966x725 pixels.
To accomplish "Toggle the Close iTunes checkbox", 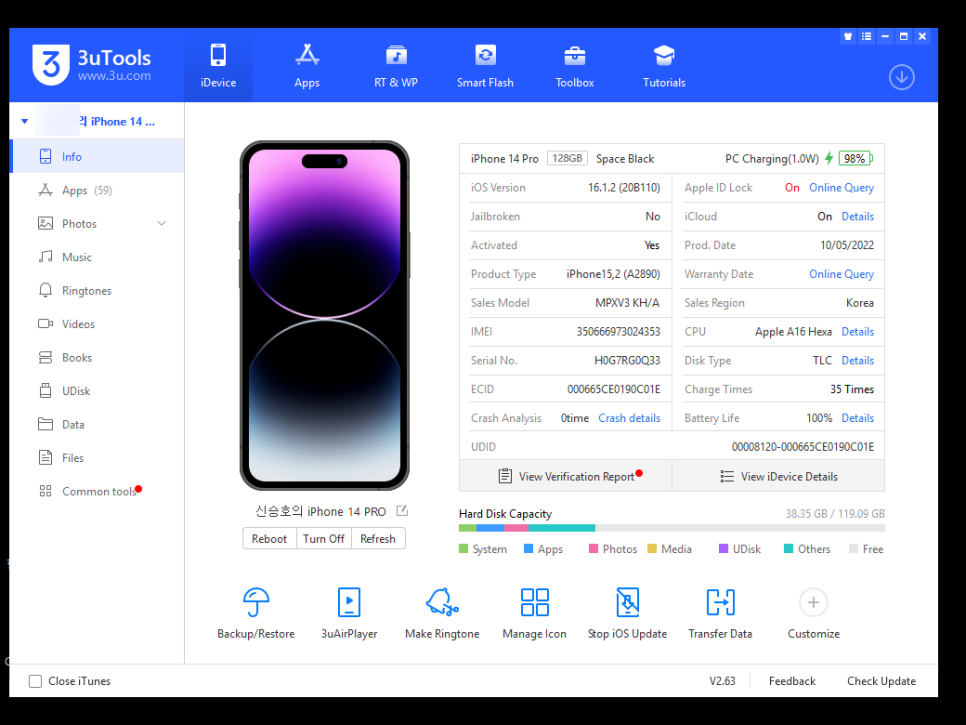I will click(36, 681).
